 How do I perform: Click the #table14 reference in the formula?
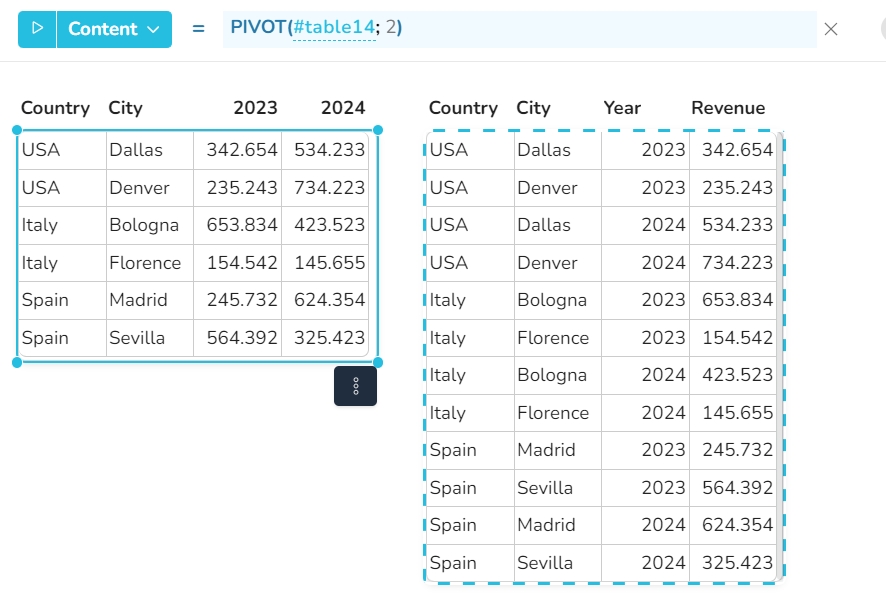point(334,28)
